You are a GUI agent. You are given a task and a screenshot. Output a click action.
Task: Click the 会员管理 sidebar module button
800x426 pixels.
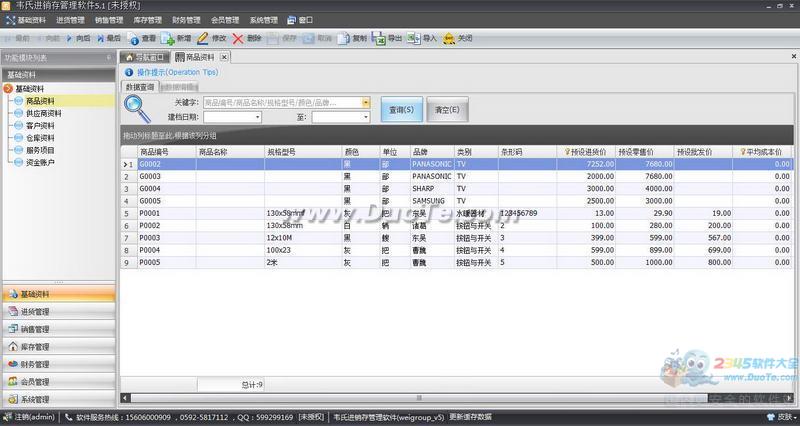coord(59,382)
